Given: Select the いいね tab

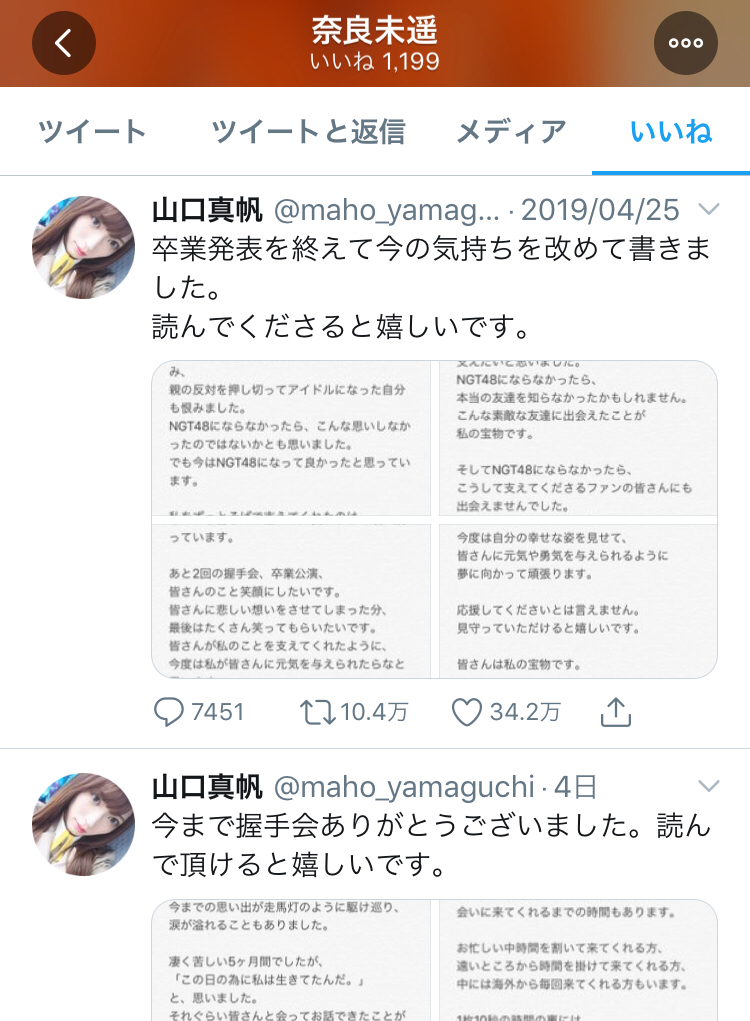Looking at the screenshot, I should 671,132.
